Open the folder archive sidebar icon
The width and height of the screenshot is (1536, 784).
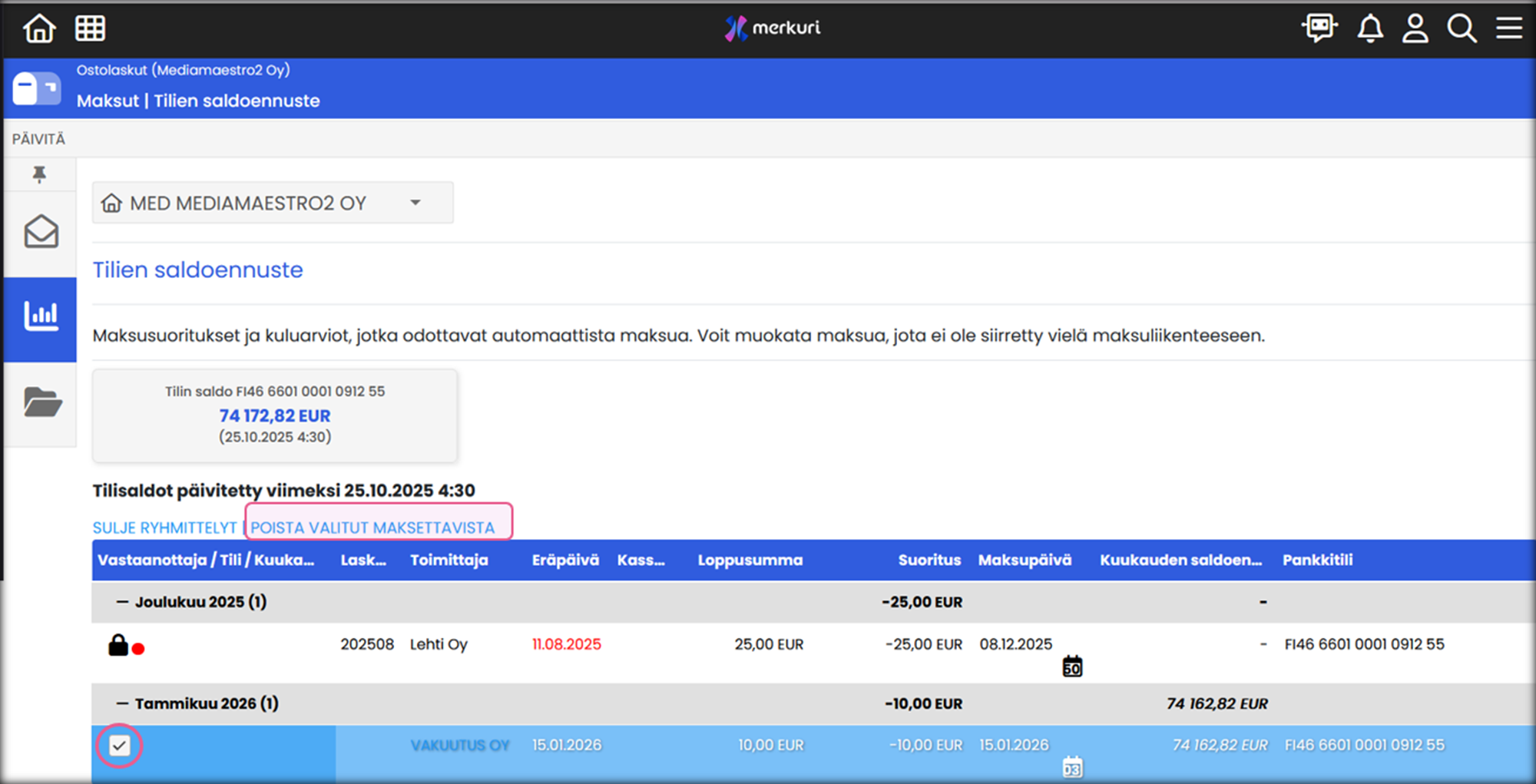click(x=41, y=402)
